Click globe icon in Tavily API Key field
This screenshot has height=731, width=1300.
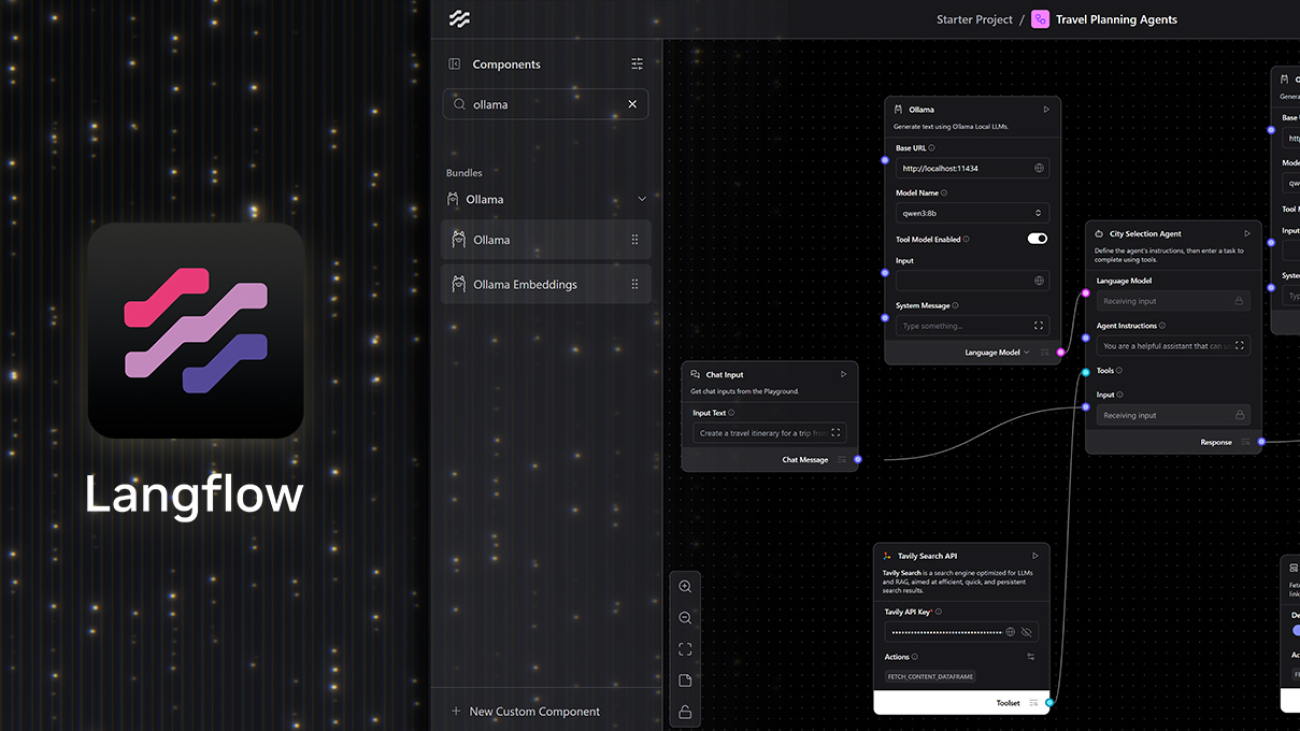(1010, 632)
